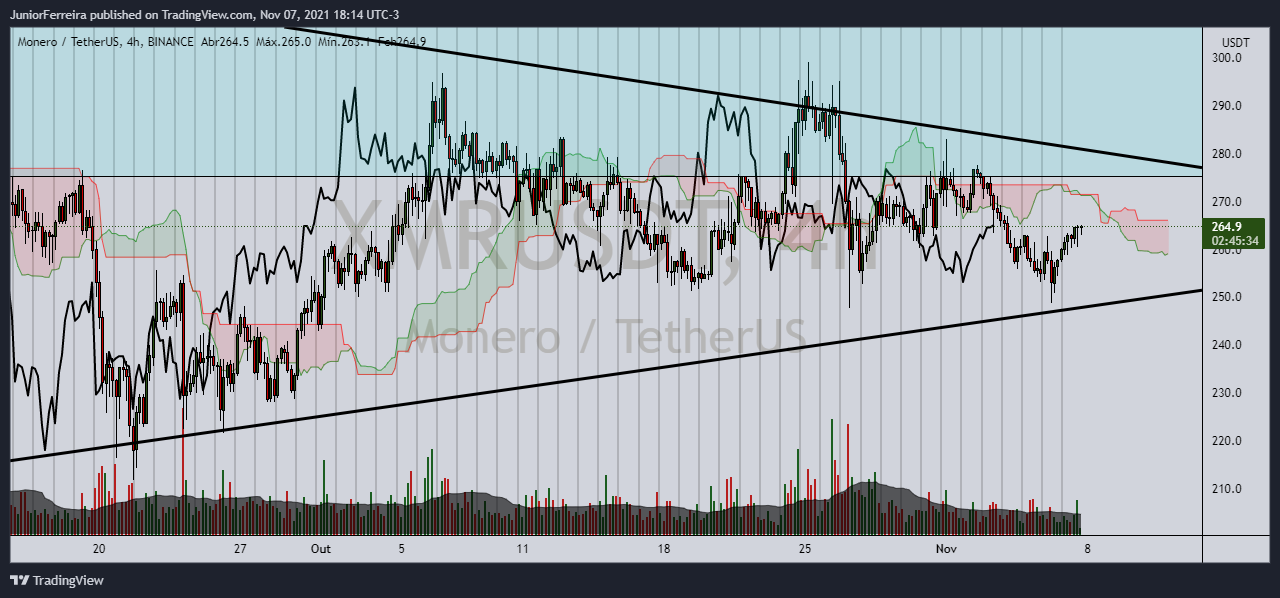This screenshot has width=1280, height=598.
Task: Click the '5' date label on time axis
Action: click(401, 549)
